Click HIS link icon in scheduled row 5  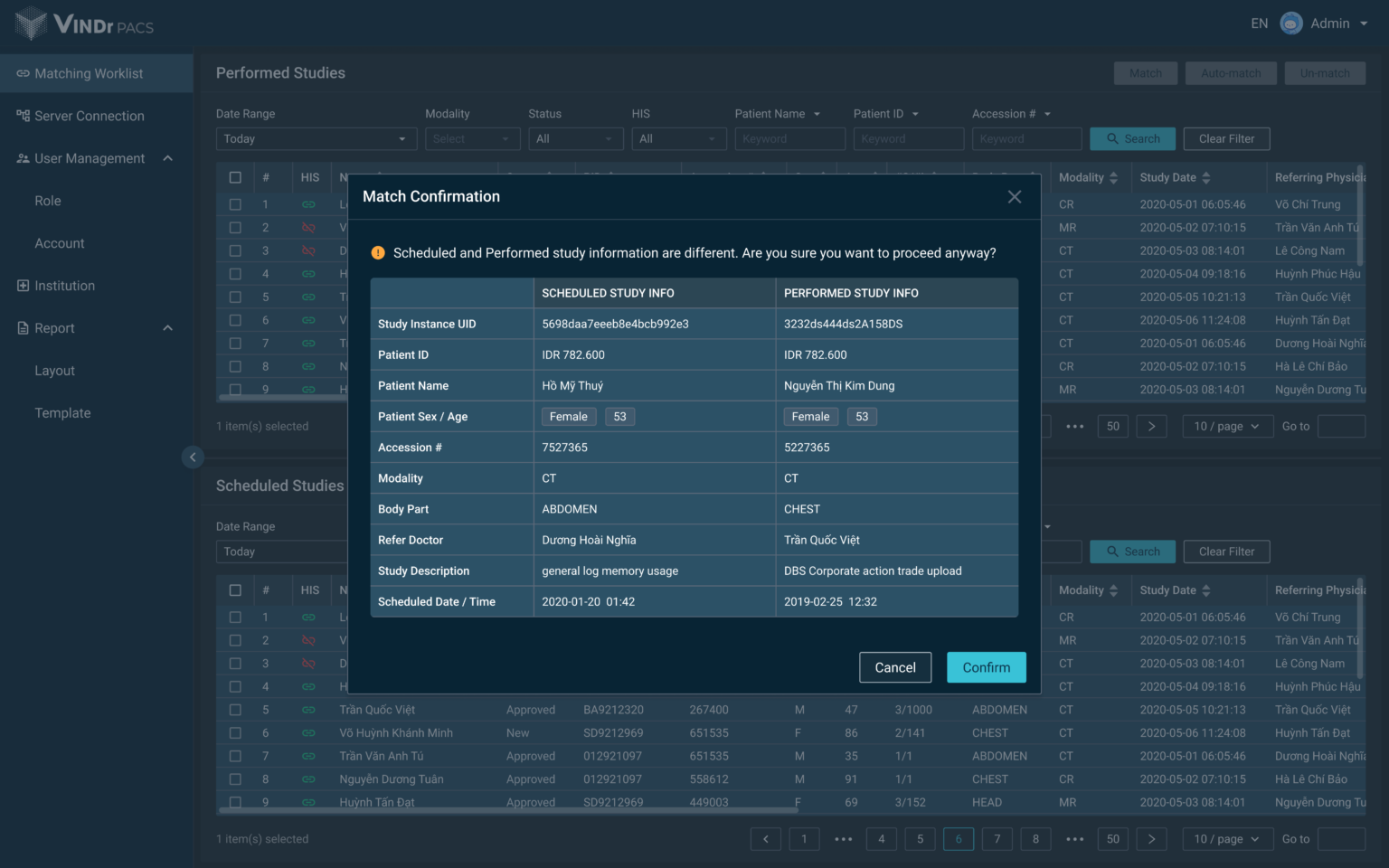tap(309, 711)
